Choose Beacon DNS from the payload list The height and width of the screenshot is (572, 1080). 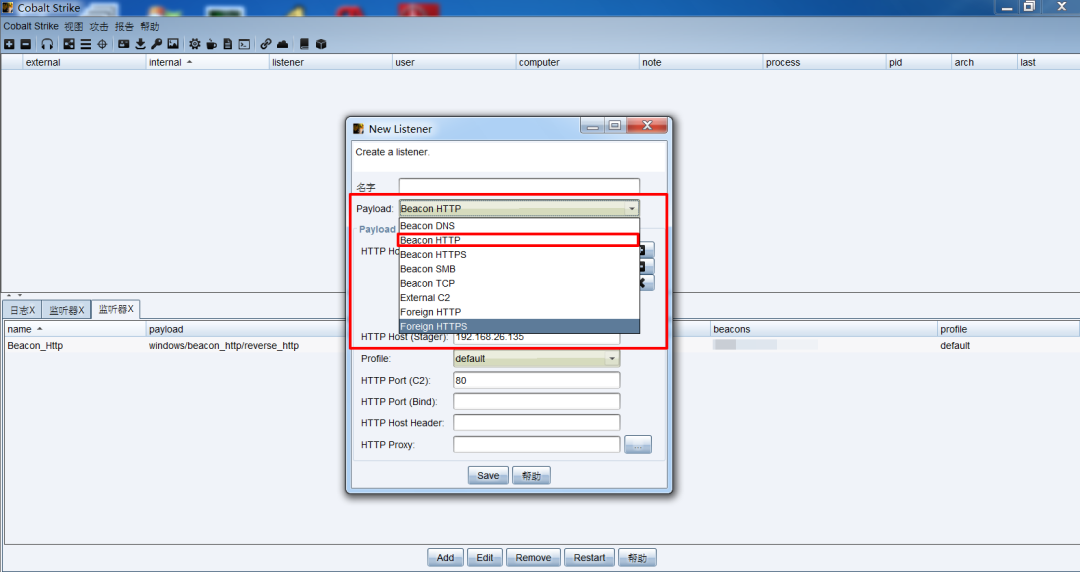point(519,225)
